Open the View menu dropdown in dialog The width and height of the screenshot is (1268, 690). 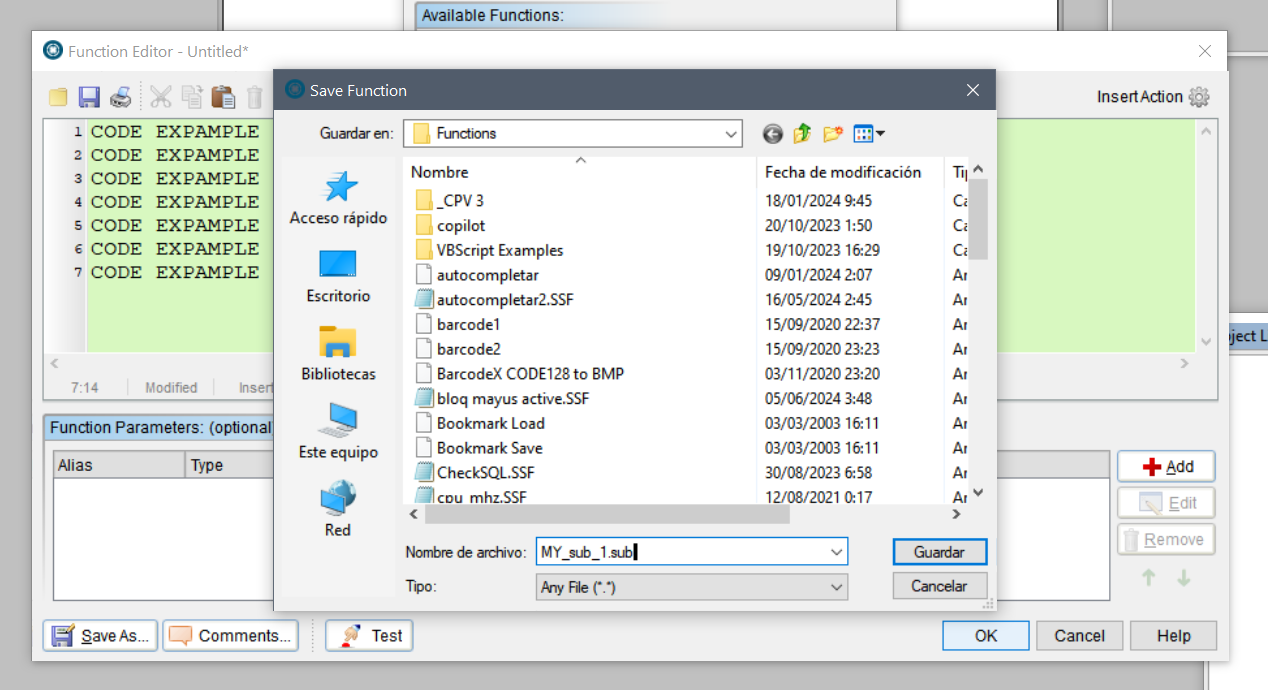[869, 133]
